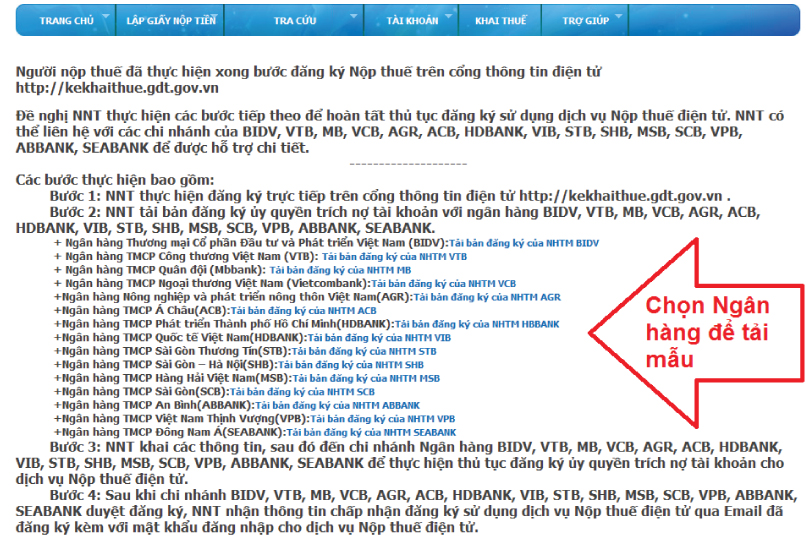This screenshot has width=806, height=547.
Task: Click the 'Bước 4' step label
Action: coord(76,495)
